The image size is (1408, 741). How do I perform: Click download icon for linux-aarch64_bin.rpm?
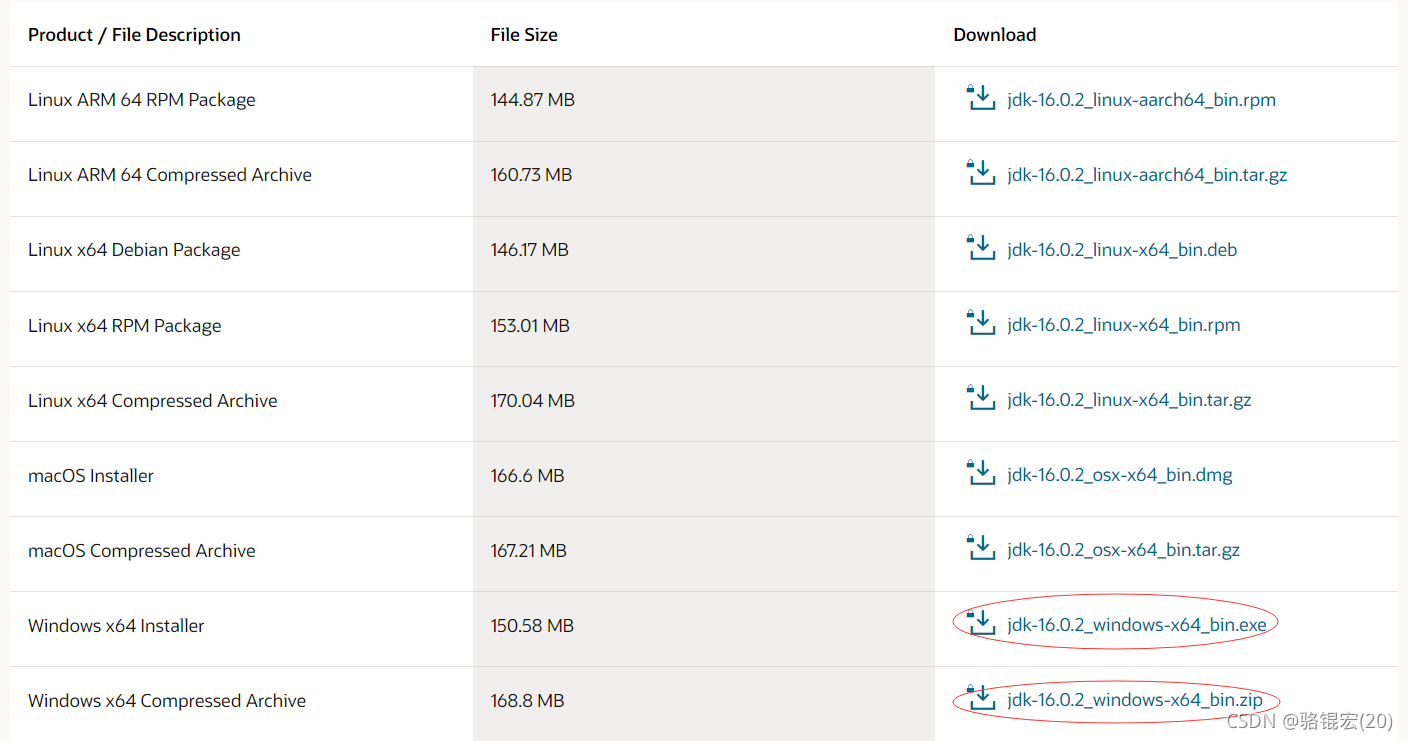982,98
